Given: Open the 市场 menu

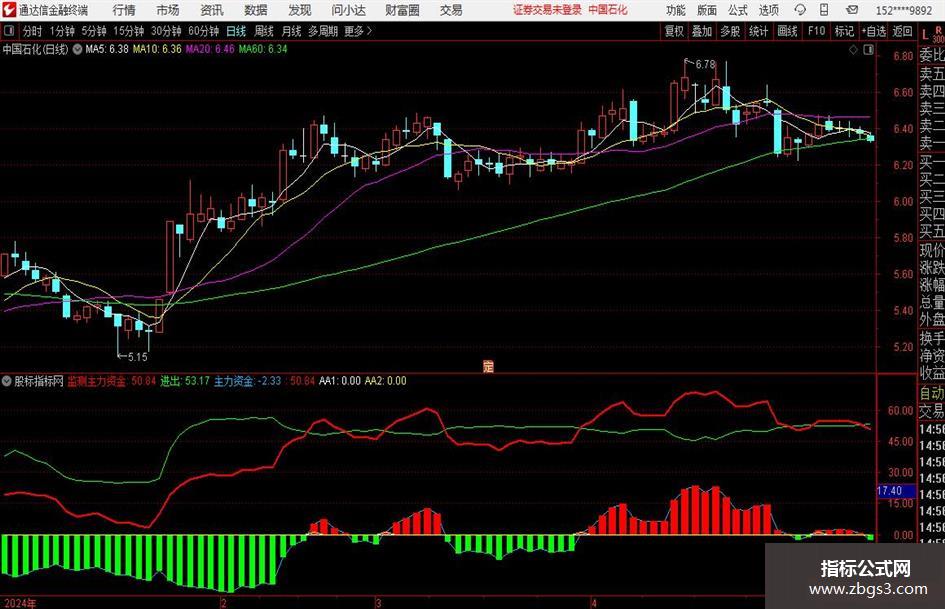Looking at the screenshot, I should coord(168,10).
